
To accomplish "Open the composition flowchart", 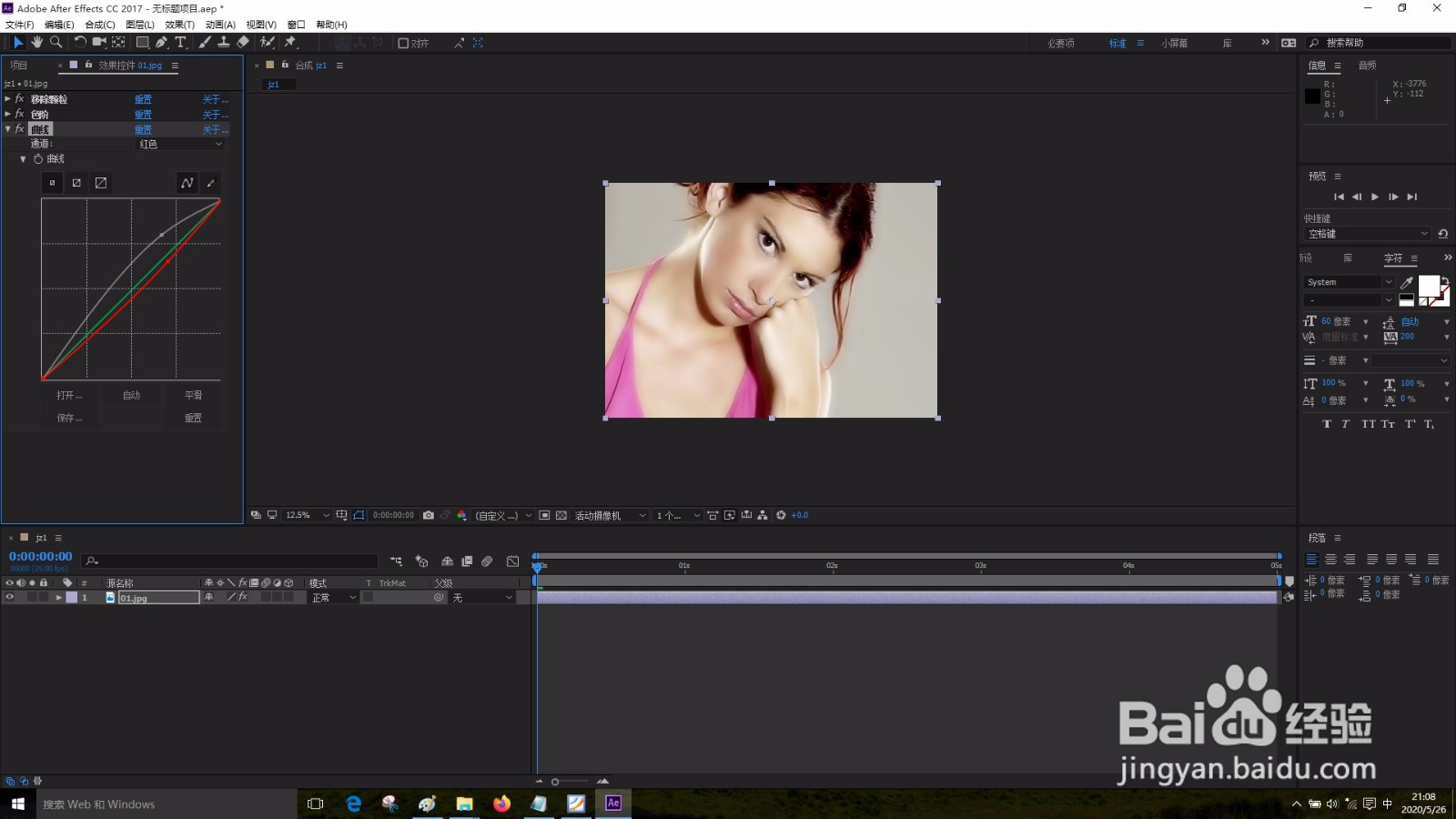I will tap(763, 515).
